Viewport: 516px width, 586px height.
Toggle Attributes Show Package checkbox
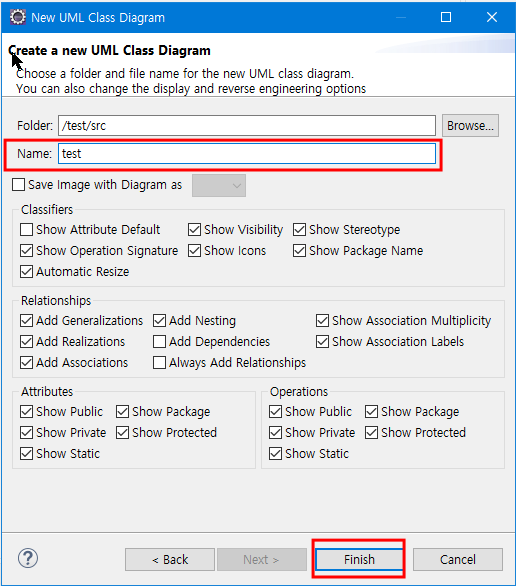pos(123,412)
